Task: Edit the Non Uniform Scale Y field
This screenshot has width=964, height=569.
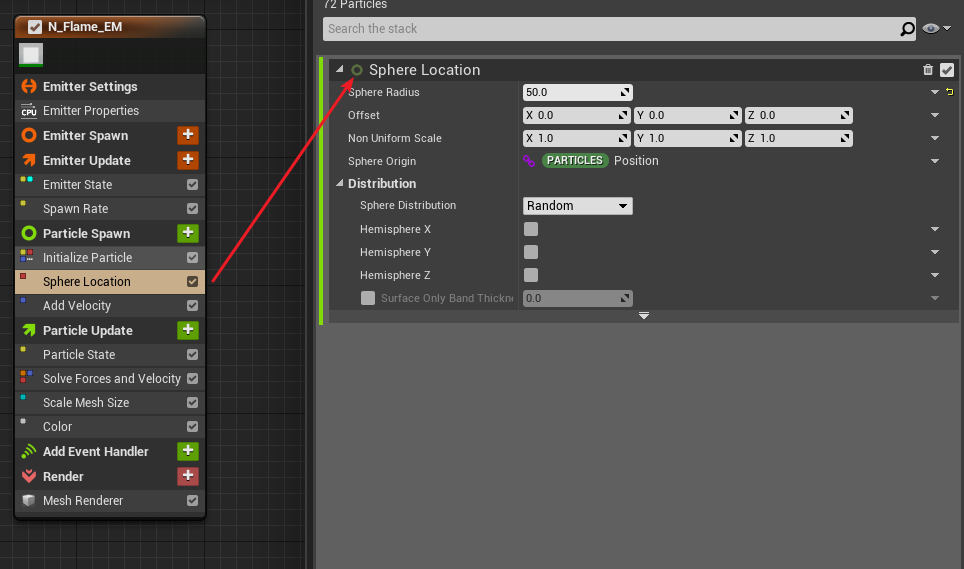Action: [687, 138]
